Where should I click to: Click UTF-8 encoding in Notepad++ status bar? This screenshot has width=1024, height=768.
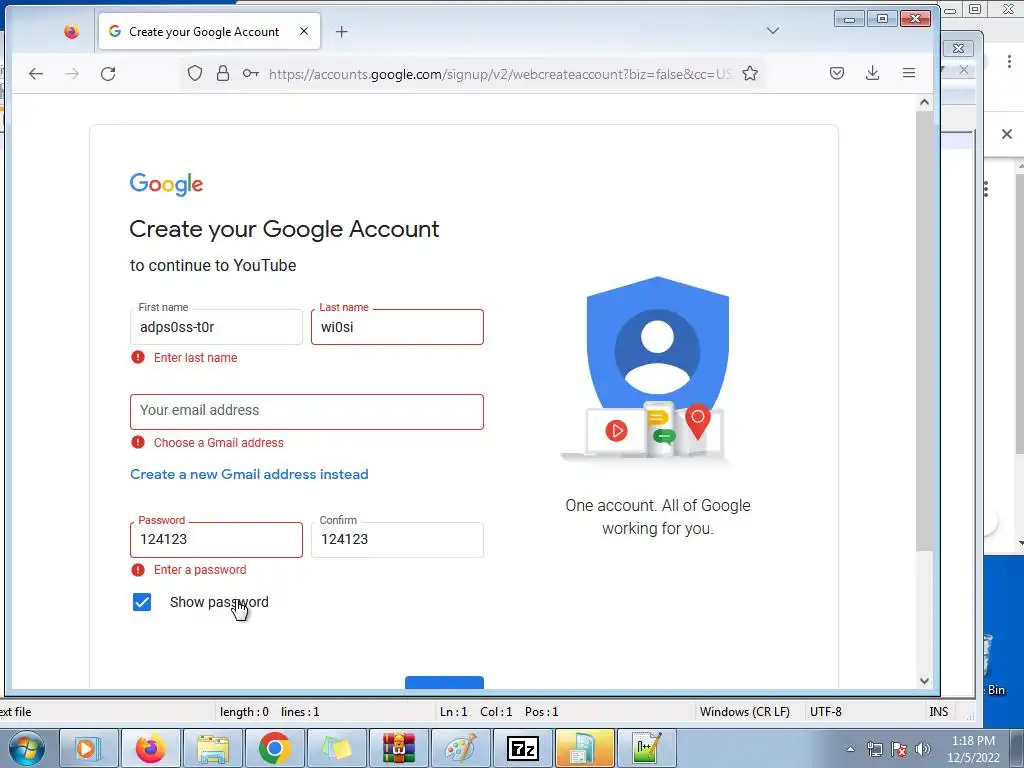(825, 712)
